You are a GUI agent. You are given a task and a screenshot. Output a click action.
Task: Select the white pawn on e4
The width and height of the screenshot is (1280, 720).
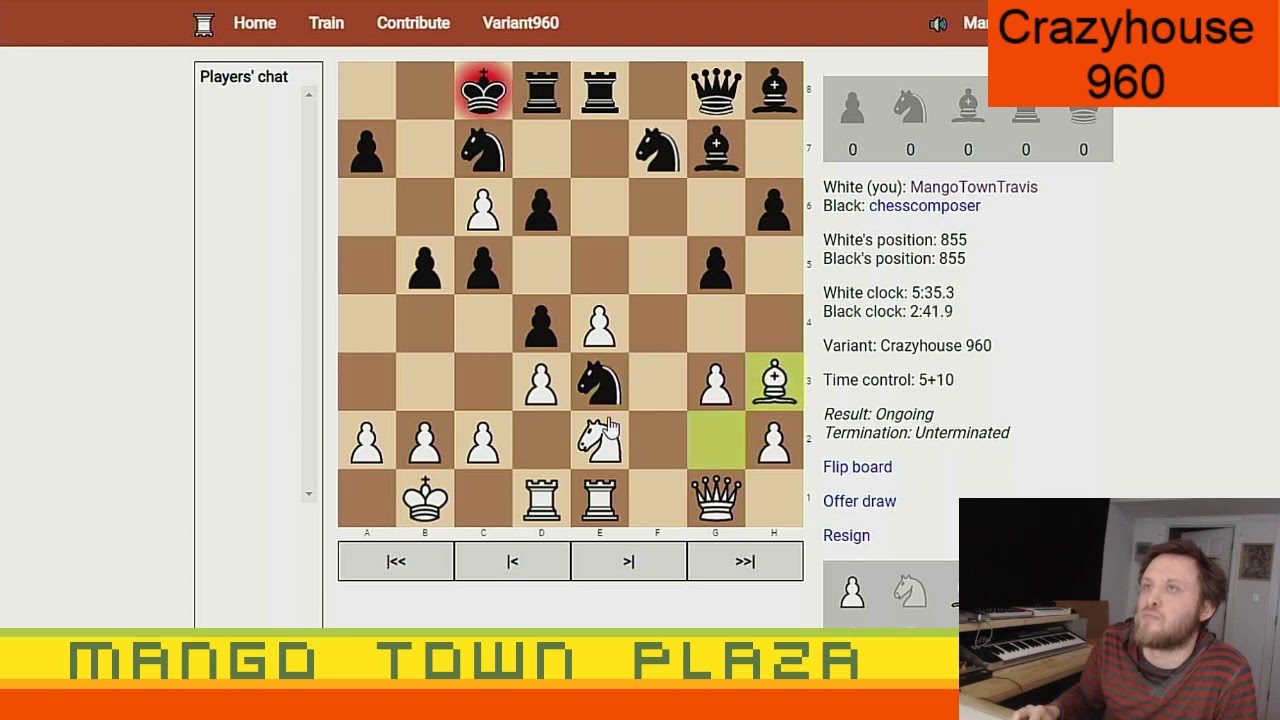(x=599, y=324)
